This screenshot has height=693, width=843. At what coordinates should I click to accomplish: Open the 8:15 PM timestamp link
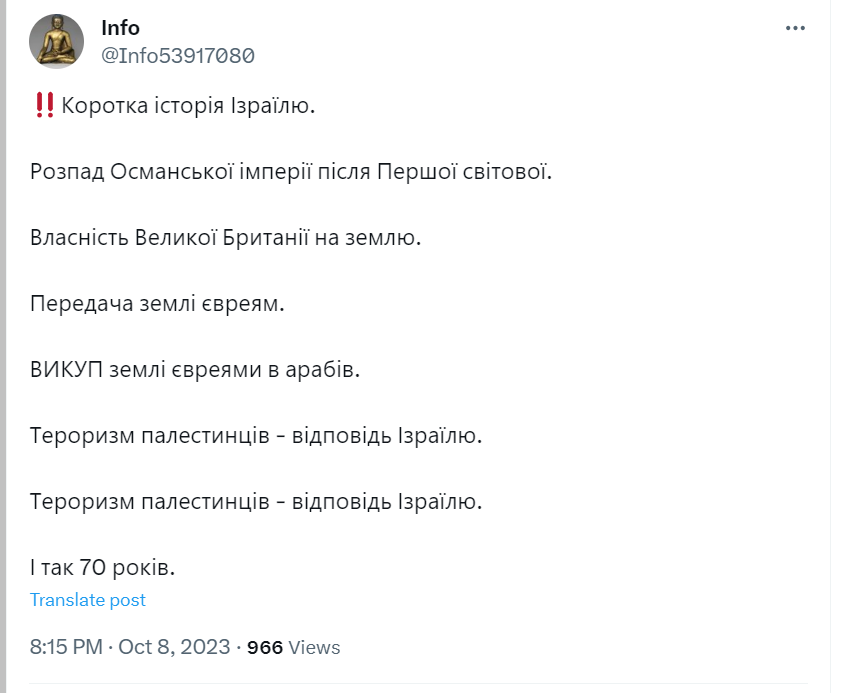point(66,647)
